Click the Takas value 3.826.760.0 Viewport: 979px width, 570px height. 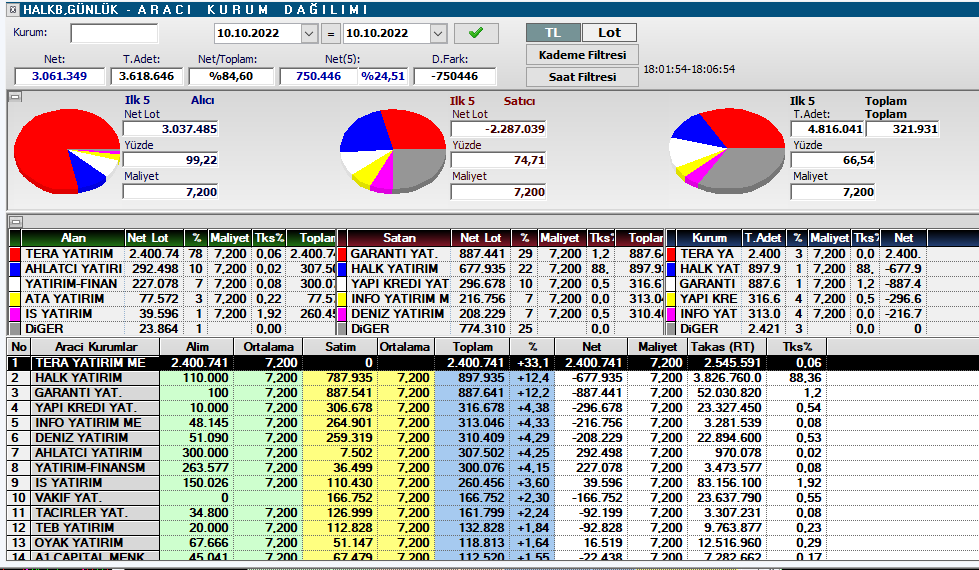(x=727, y=378)
